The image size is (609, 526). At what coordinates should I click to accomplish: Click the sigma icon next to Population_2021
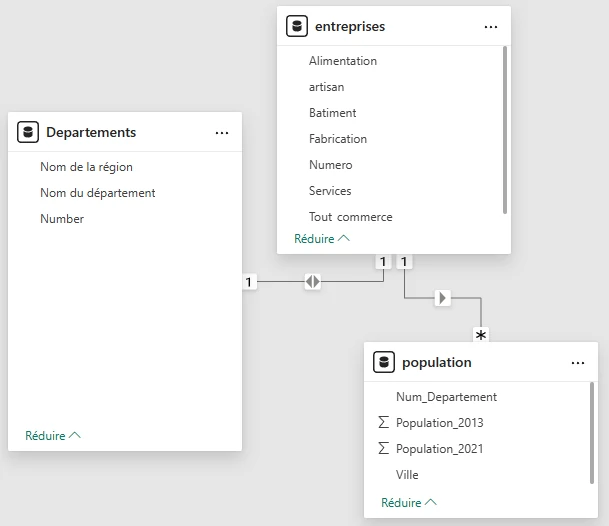384,449
